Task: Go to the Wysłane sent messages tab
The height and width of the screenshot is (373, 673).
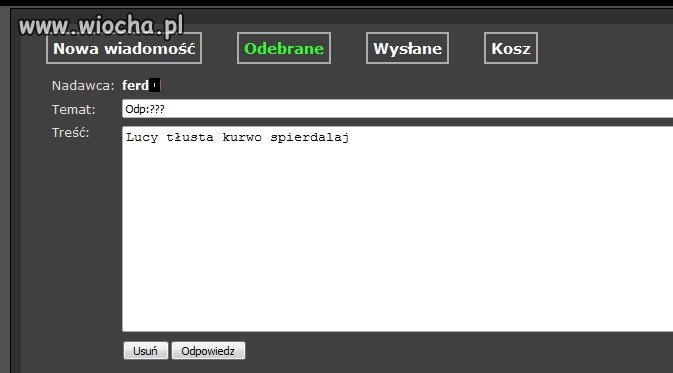Action: pos(407,48)
